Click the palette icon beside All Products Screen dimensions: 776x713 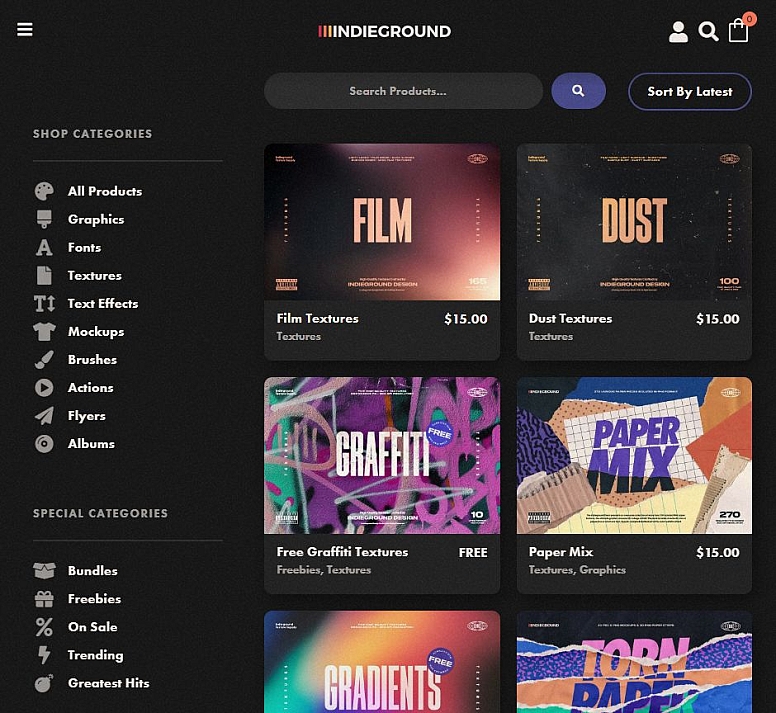click(x=44, y=191)
